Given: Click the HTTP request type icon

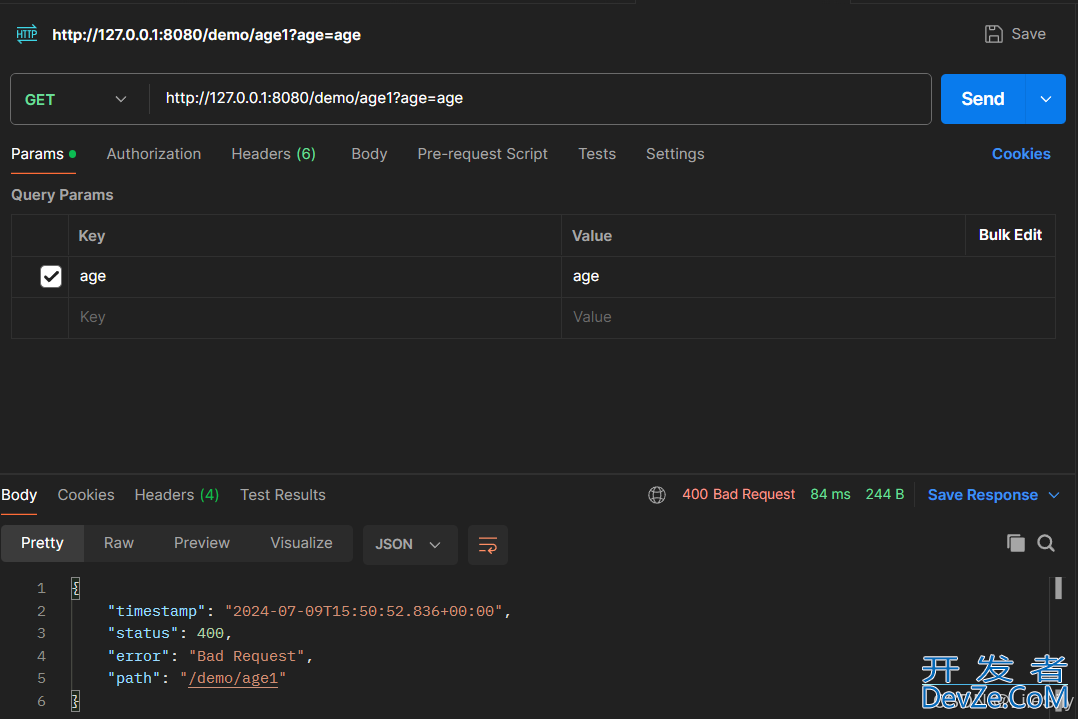Looking at the screenshot, I should (x=27, y=34).
